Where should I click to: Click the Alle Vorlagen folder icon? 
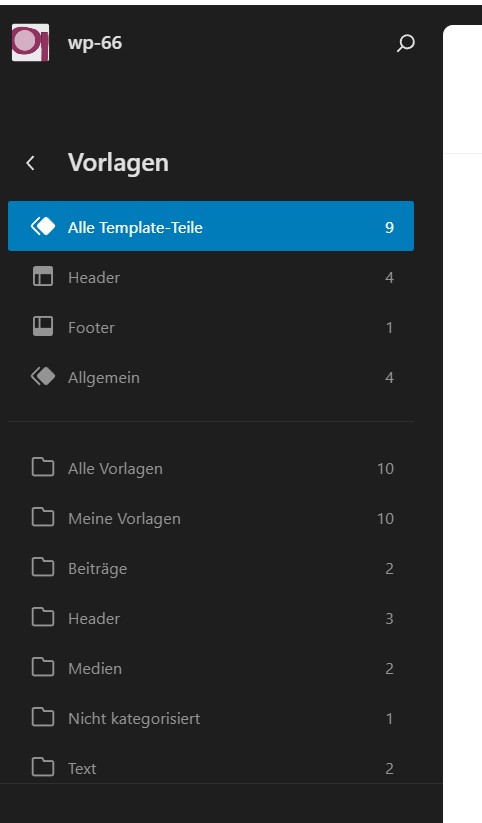43,467
